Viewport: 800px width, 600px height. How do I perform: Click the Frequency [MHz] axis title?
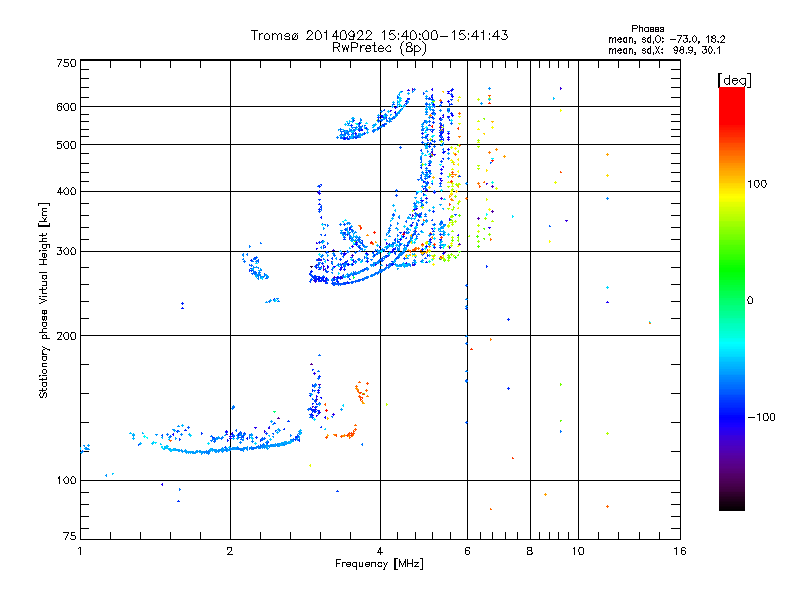(379, 564)
